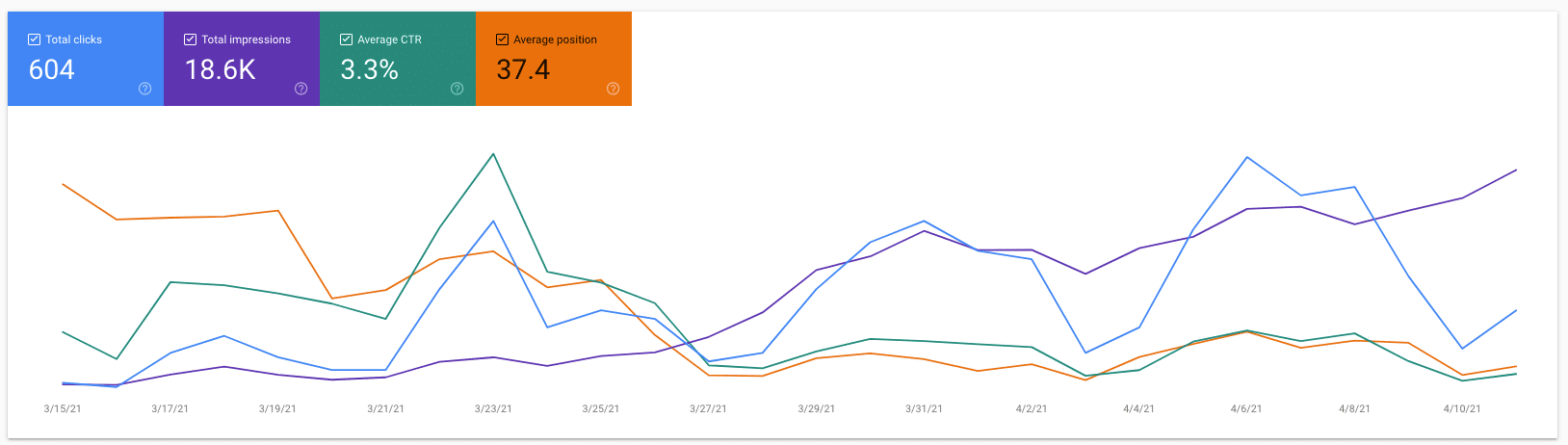Click the 3/19/21 date axis label
The height and width of the screenshot is (445, 1568).
[278, 408]
